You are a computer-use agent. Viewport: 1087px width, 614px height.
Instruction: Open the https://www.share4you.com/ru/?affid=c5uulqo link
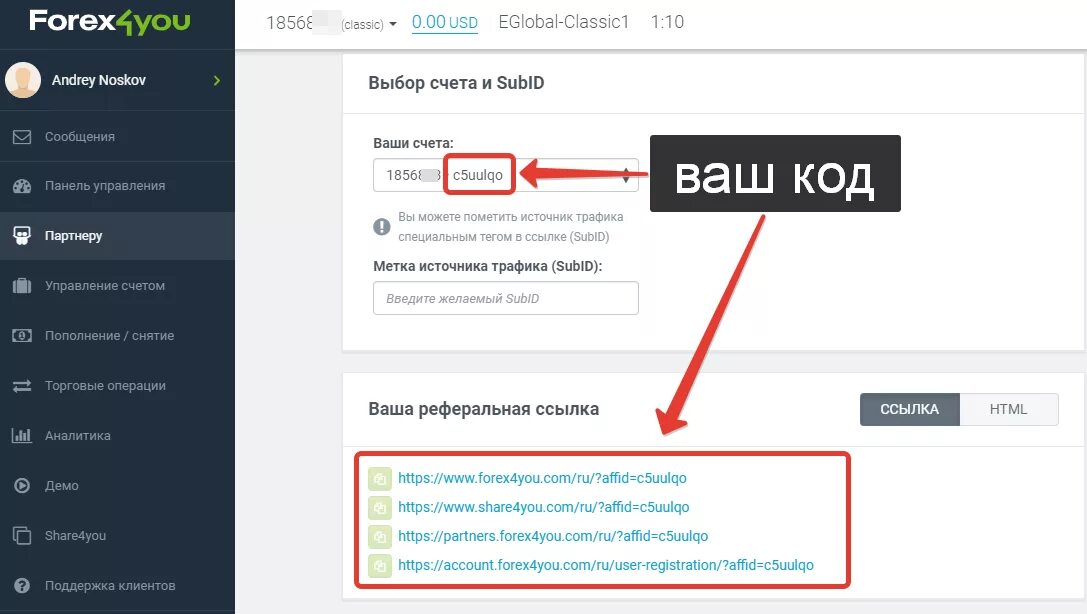[x=544, y=507]
